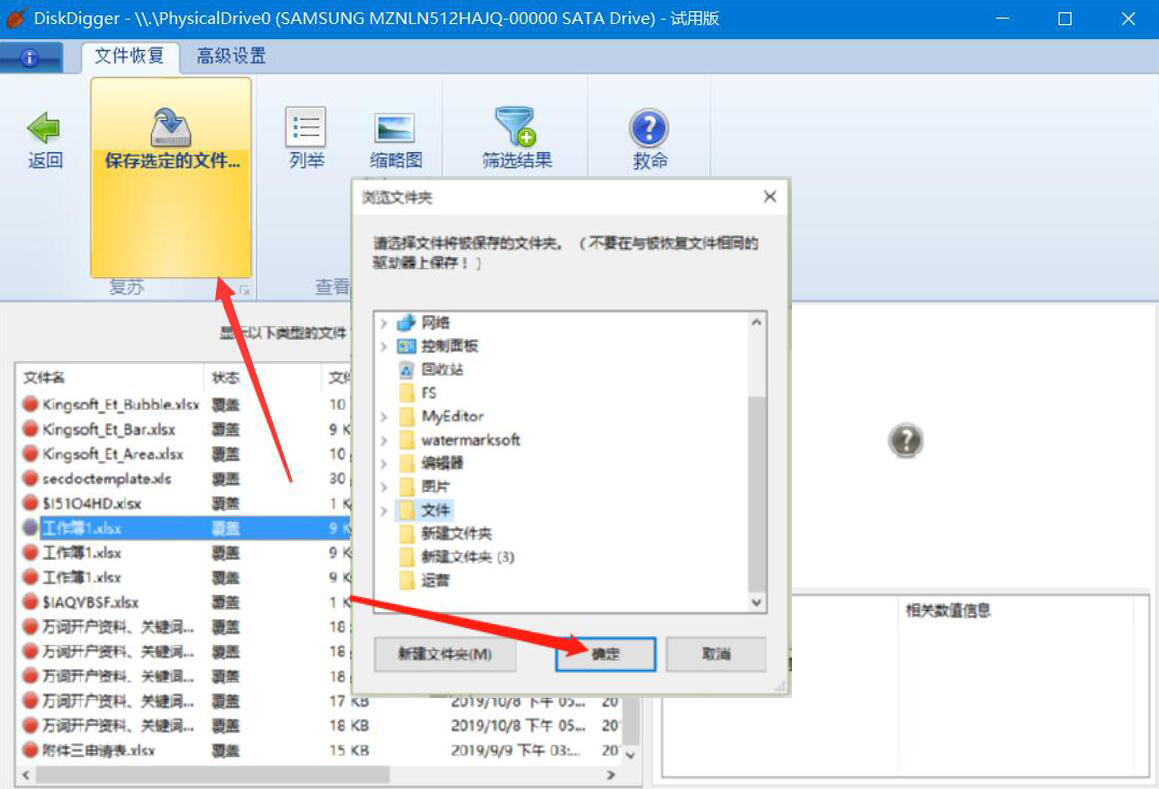Image resolution: width=1159 pixels, height=789 pixels.
Task: Click the 回收站 recycle bin icon
Action: pos(407,370)
